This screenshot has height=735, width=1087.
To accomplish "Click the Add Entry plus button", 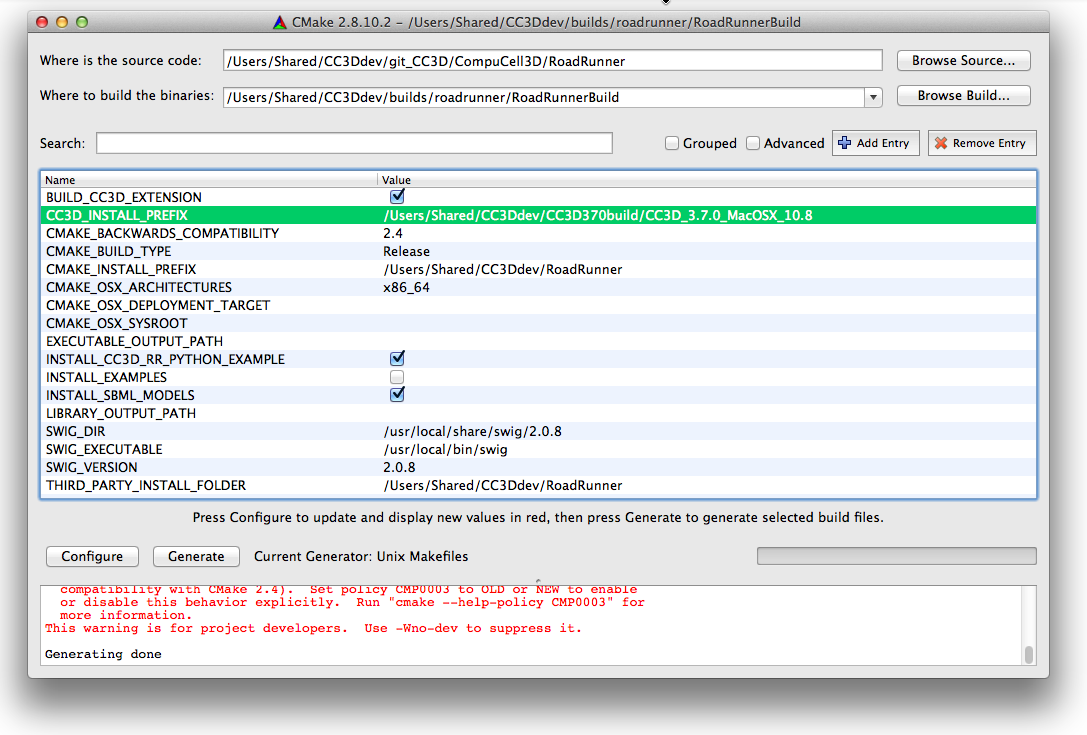I will tap(873, 143).
